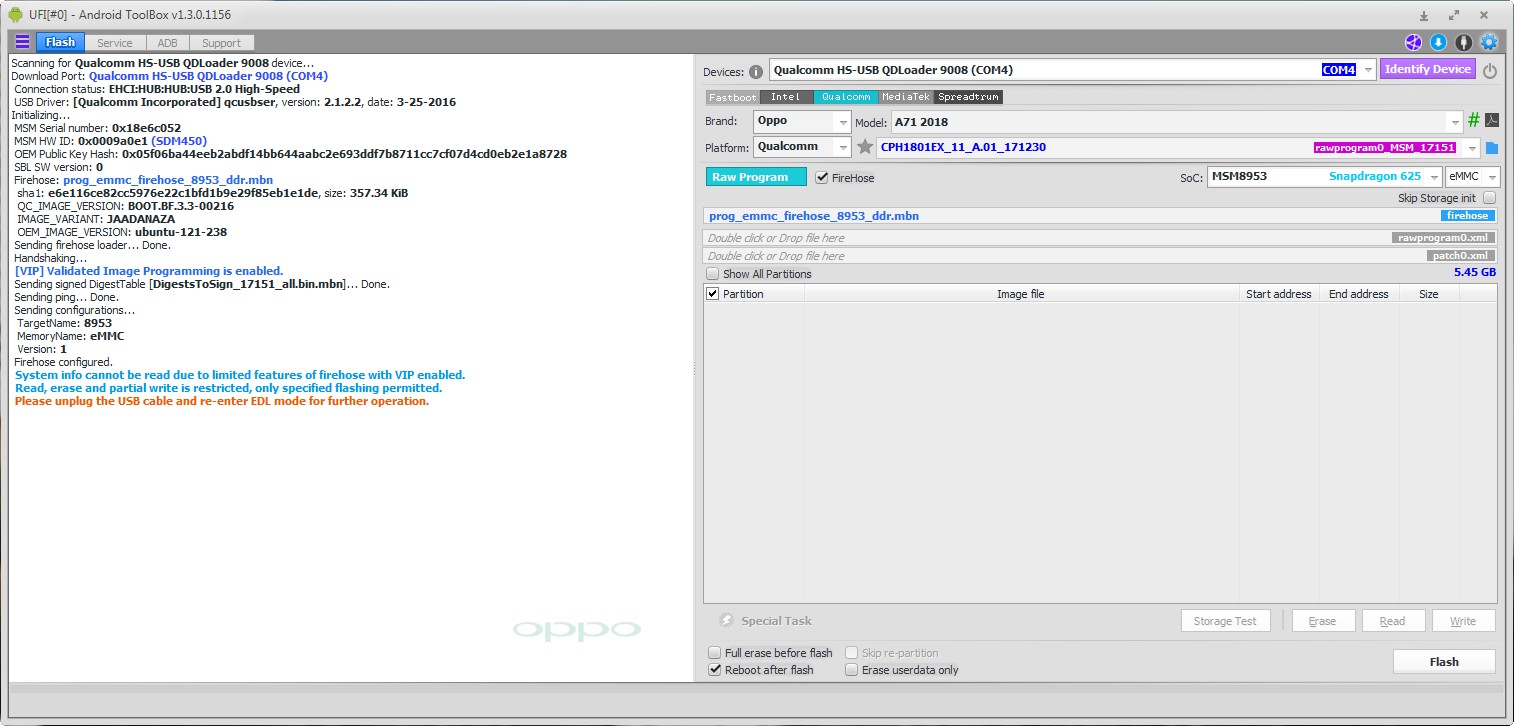Click the power icon beside Identify Device
1514x726 pixels.
(x=1490, y=71)
